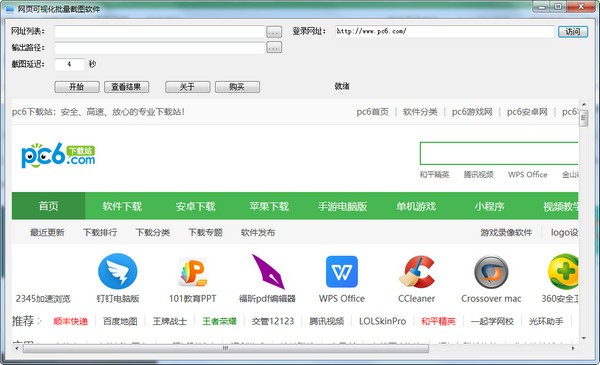Screen dimensions: 600x365
Task: Click the horizontal scrollbar left arrow
Action: coord(16,348)
